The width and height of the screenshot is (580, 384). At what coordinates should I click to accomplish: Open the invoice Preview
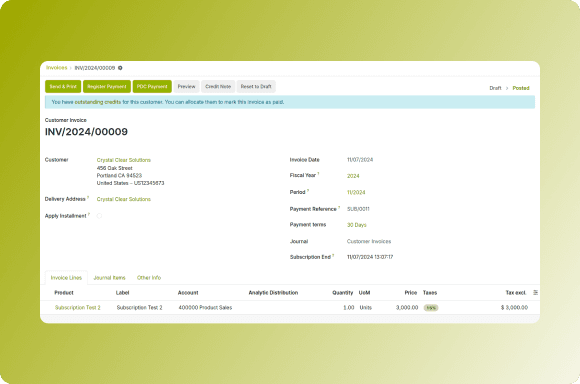coord(186,87)
